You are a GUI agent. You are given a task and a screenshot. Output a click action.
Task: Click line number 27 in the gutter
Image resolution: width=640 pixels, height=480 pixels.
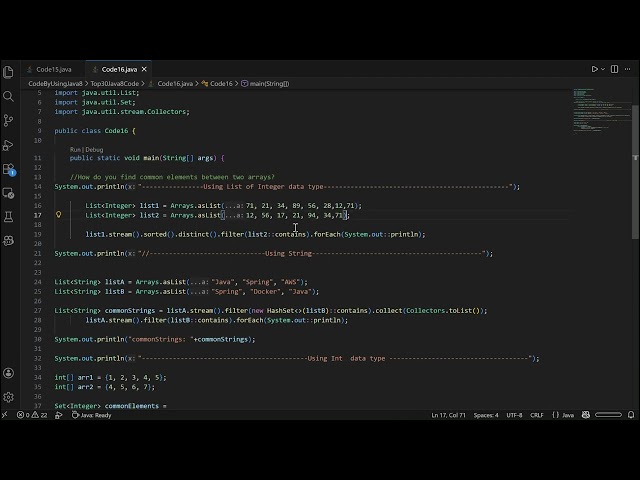(x=38, y=311)
